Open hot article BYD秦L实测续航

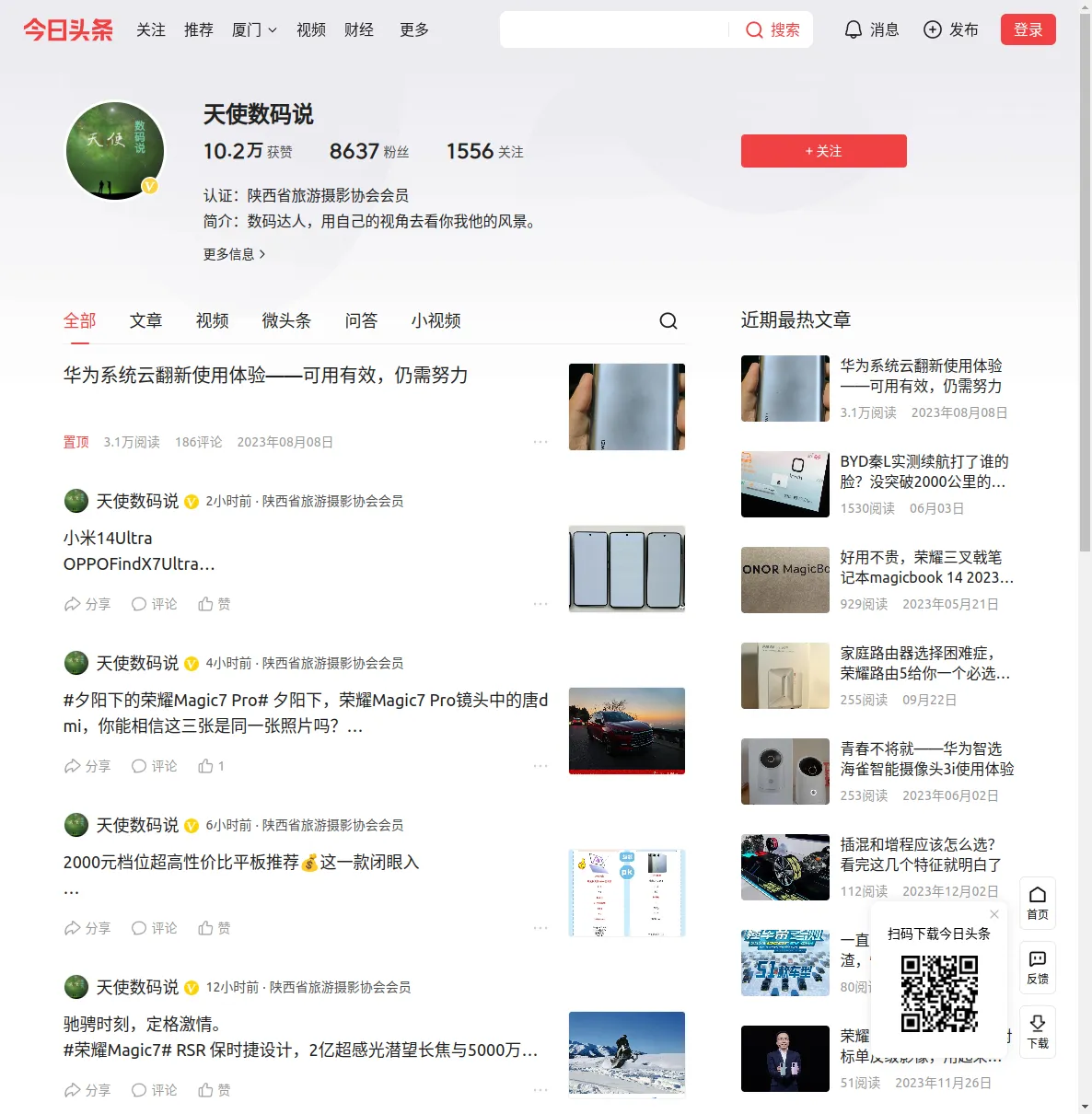[924, 471]
